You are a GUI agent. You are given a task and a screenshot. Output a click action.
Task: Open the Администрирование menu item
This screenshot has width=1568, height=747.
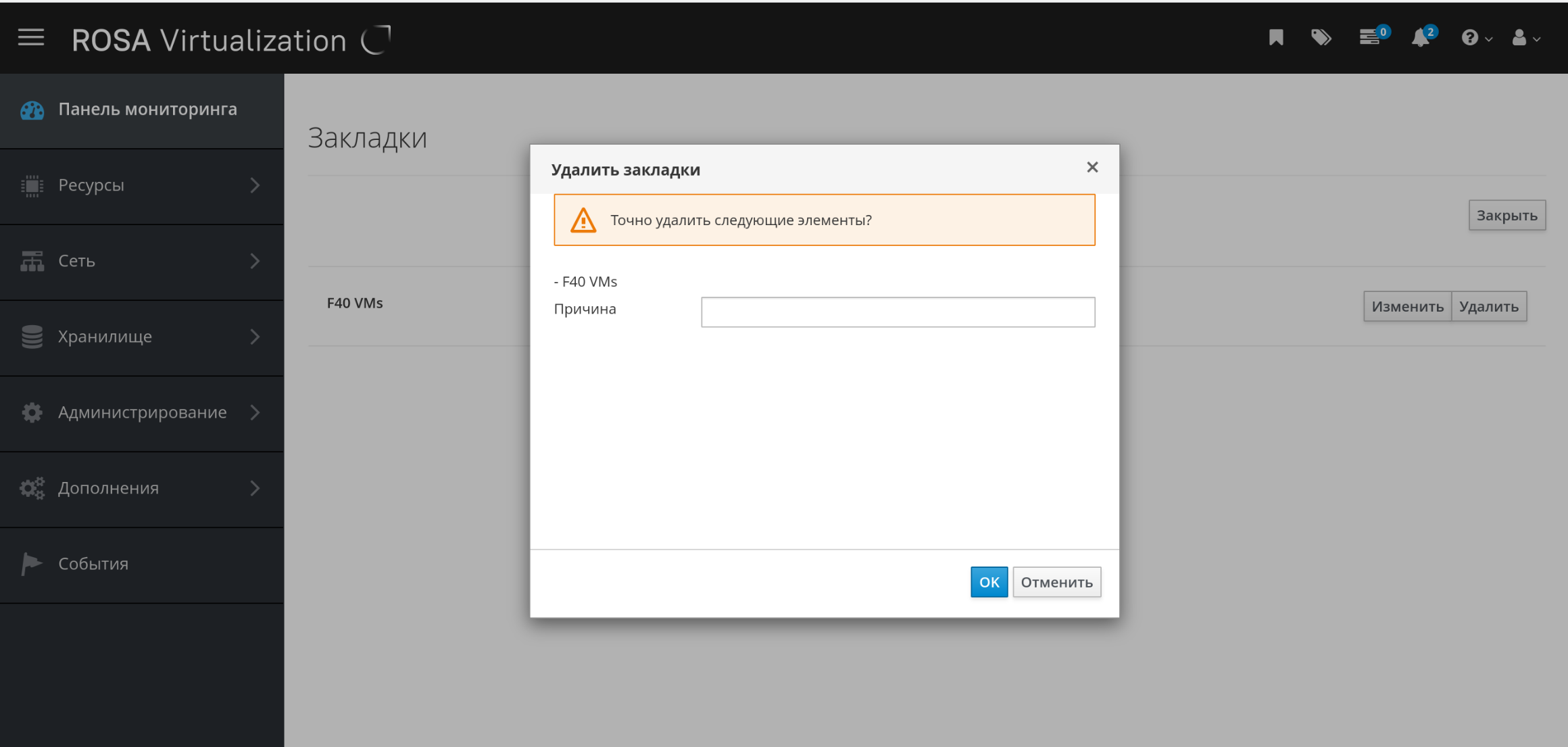click(x=142, y=412)
